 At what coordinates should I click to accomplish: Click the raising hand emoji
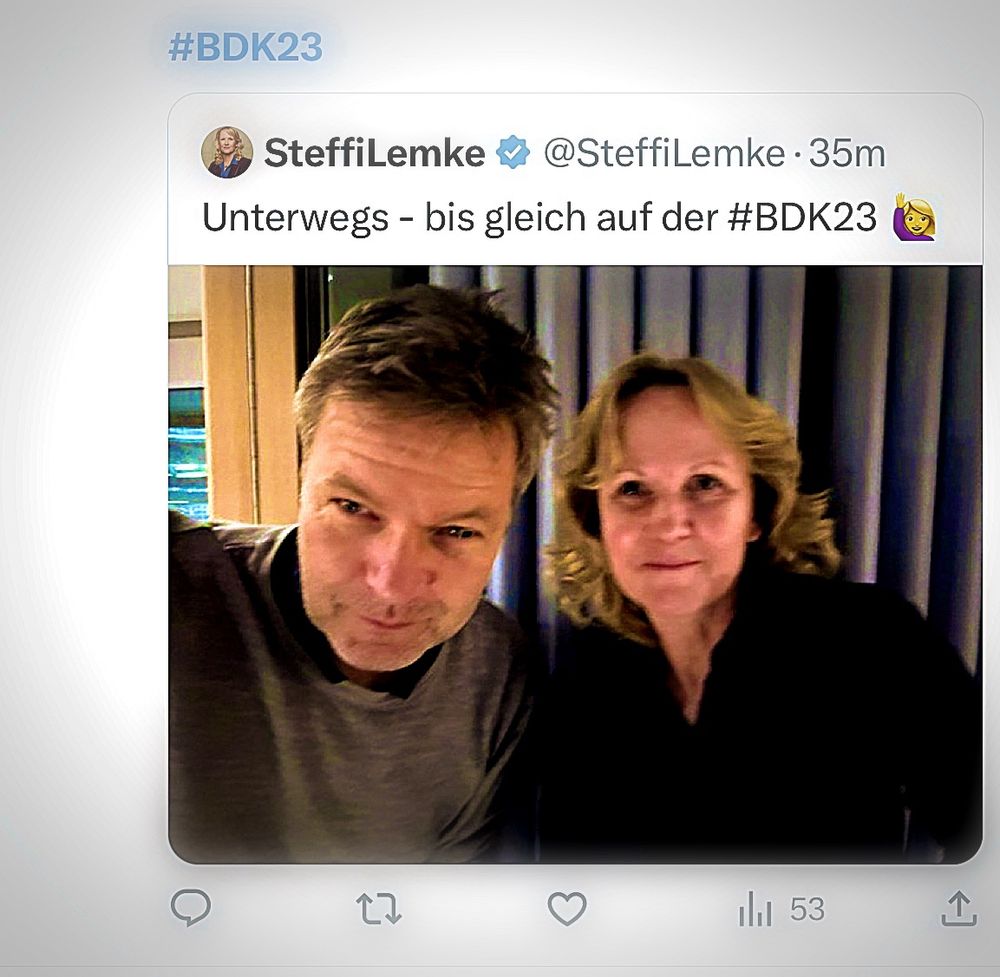click(915, 216)
